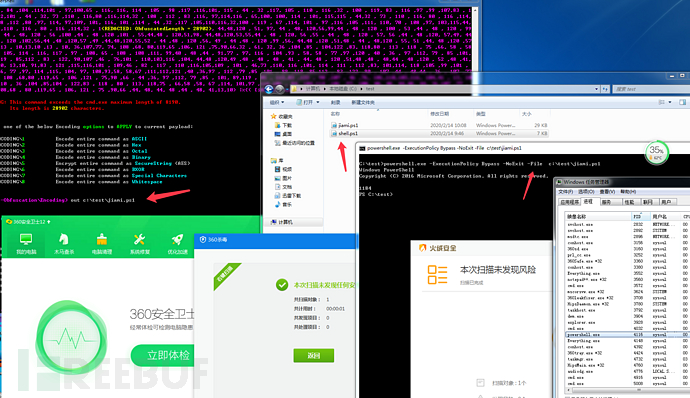This screenshot has width=690, height=398.
Task: Click the 35% memory accelerator ball
Action: pyautogui.click(x=657, y=152)
